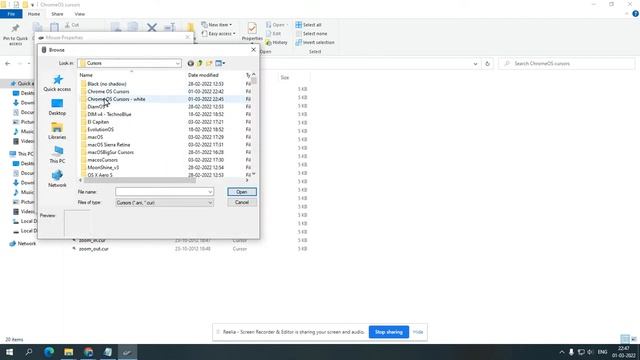Image resolution: width=640 pixels, height=360 pixels.
Task: Click Select none in ribbon
Action: point(311,34)
